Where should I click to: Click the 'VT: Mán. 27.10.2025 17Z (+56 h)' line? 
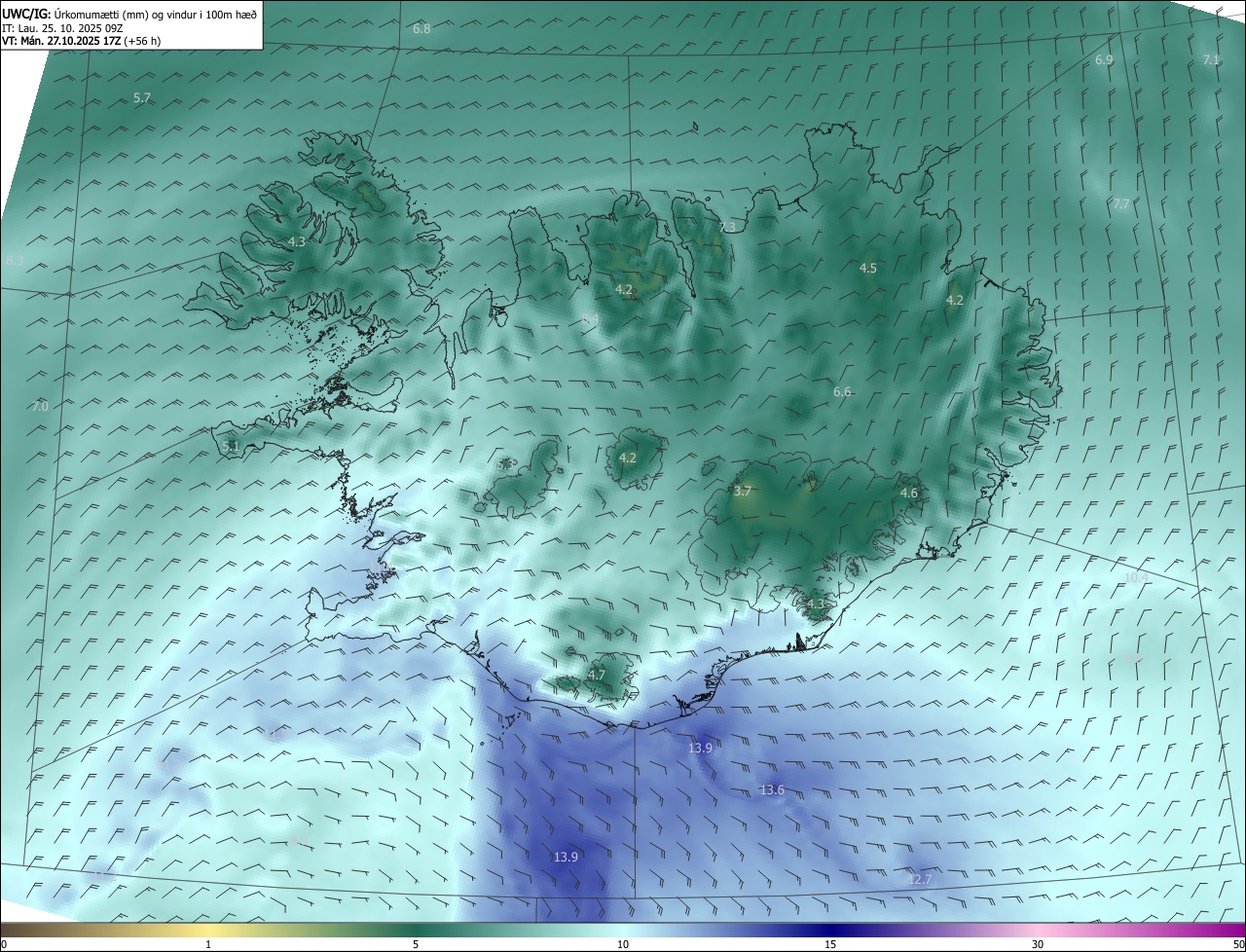[x=82, y=41]
